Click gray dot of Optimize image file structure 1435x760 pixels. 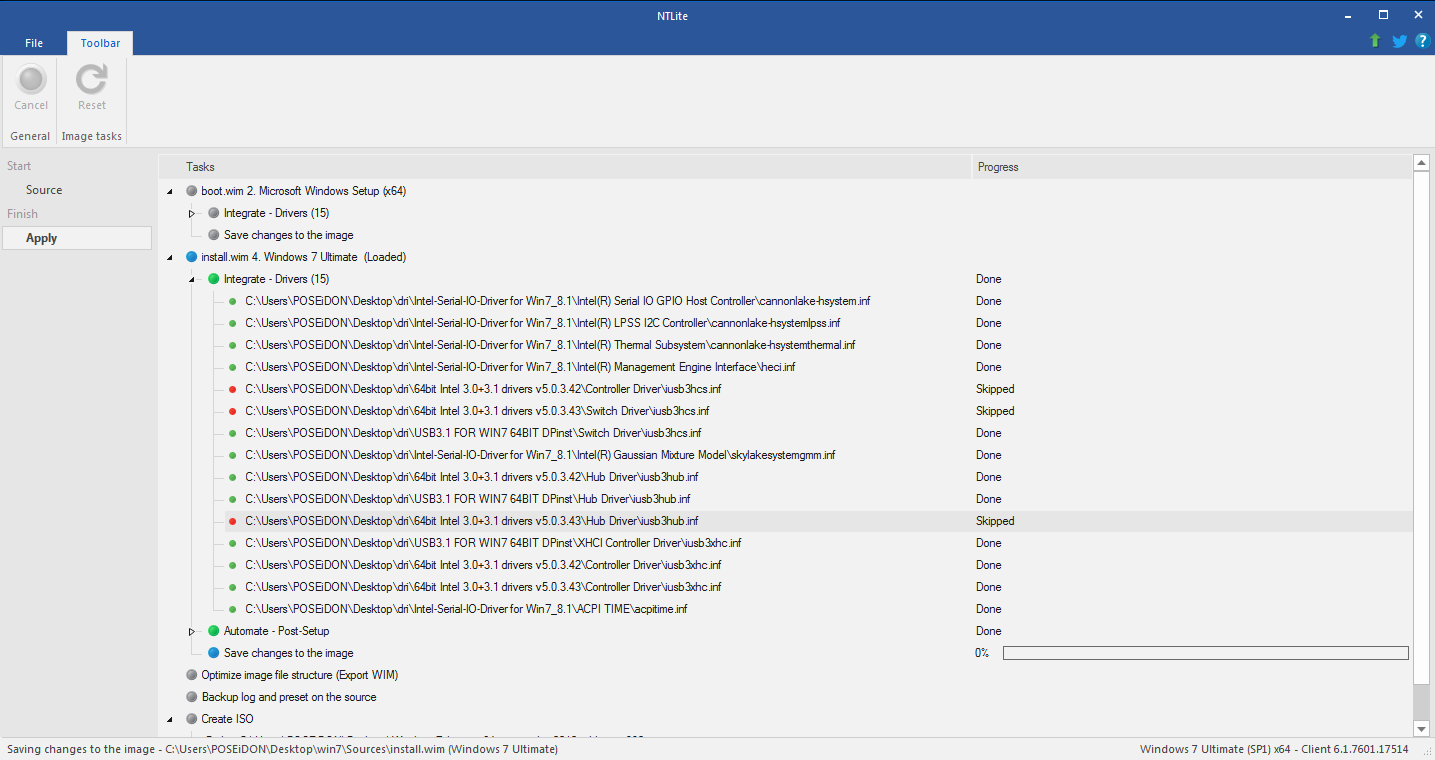click(x=192, y=675)
